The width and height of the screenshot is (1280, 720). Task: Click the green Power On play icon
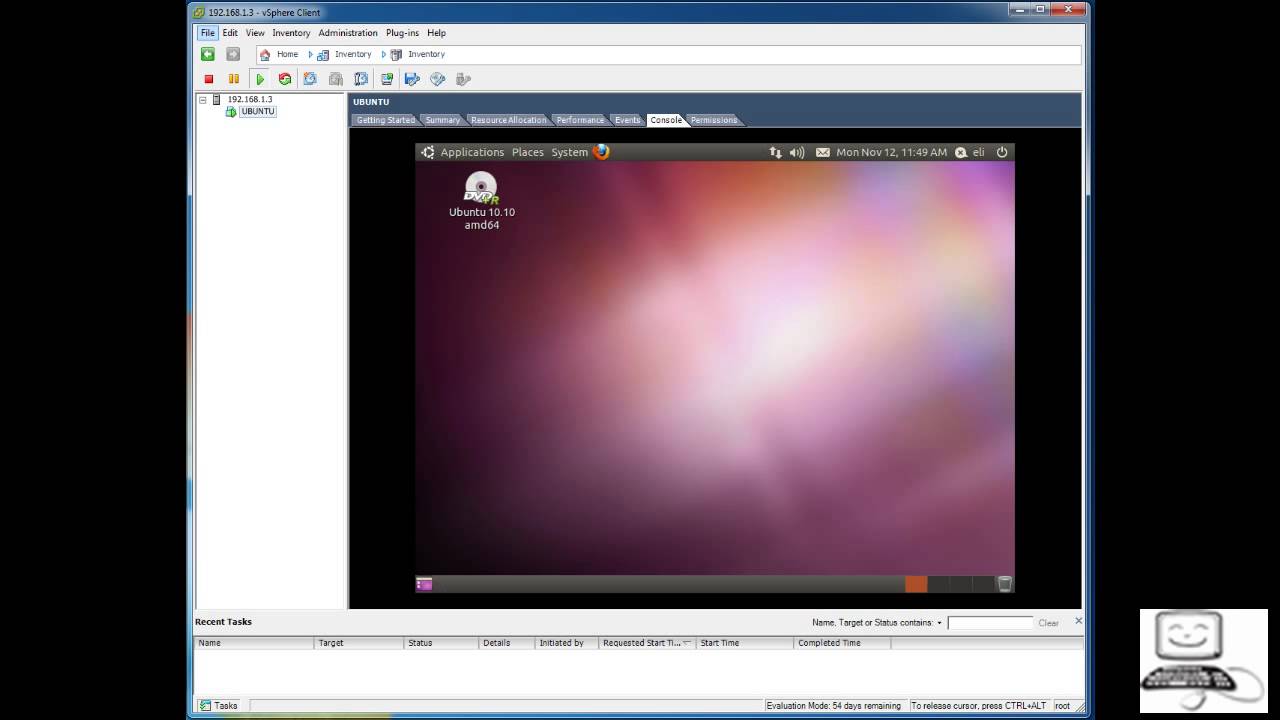(x=260, y=79)
